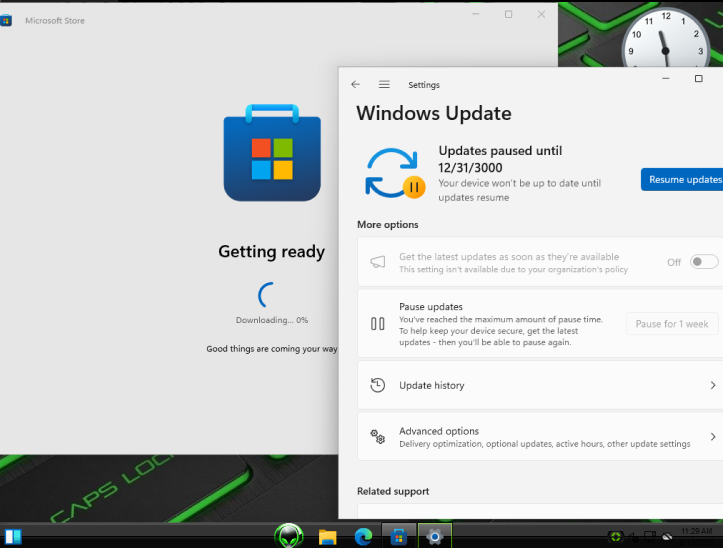Open the Advanced options row
723x548 pixels.
[x=540, y=436]
